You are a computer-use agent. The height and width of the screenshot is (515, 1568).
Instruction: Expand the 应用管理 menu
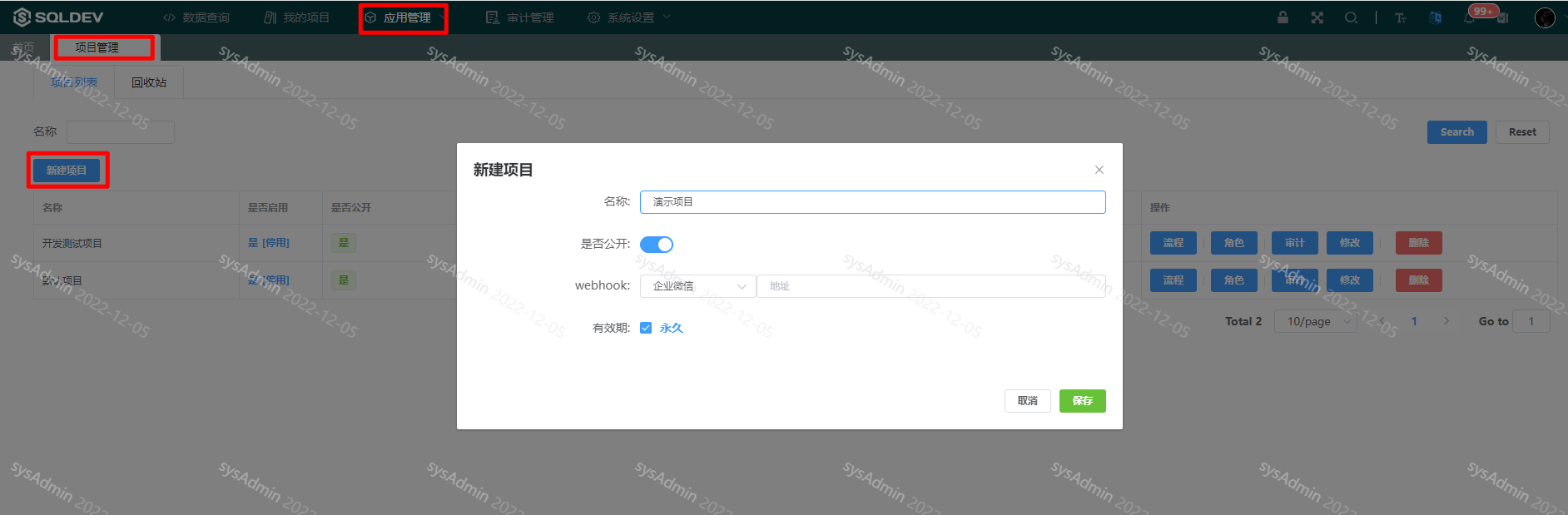404,17
